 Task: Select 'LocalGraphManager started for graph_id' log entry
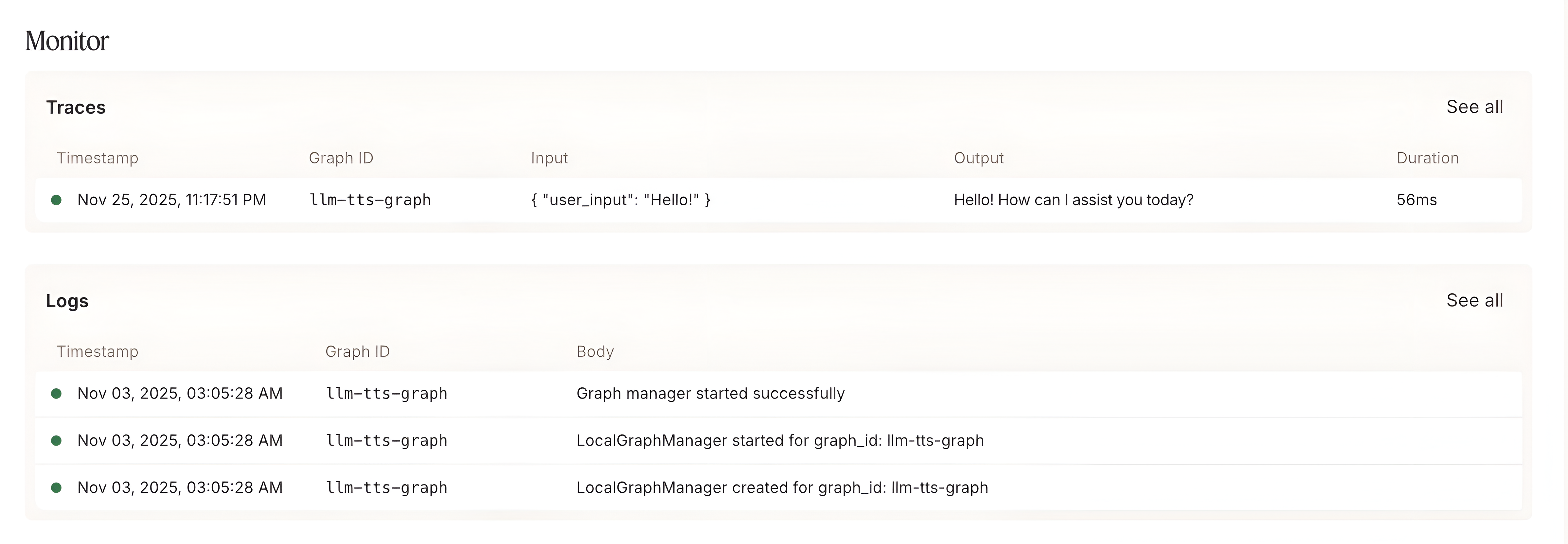[780, 441]
